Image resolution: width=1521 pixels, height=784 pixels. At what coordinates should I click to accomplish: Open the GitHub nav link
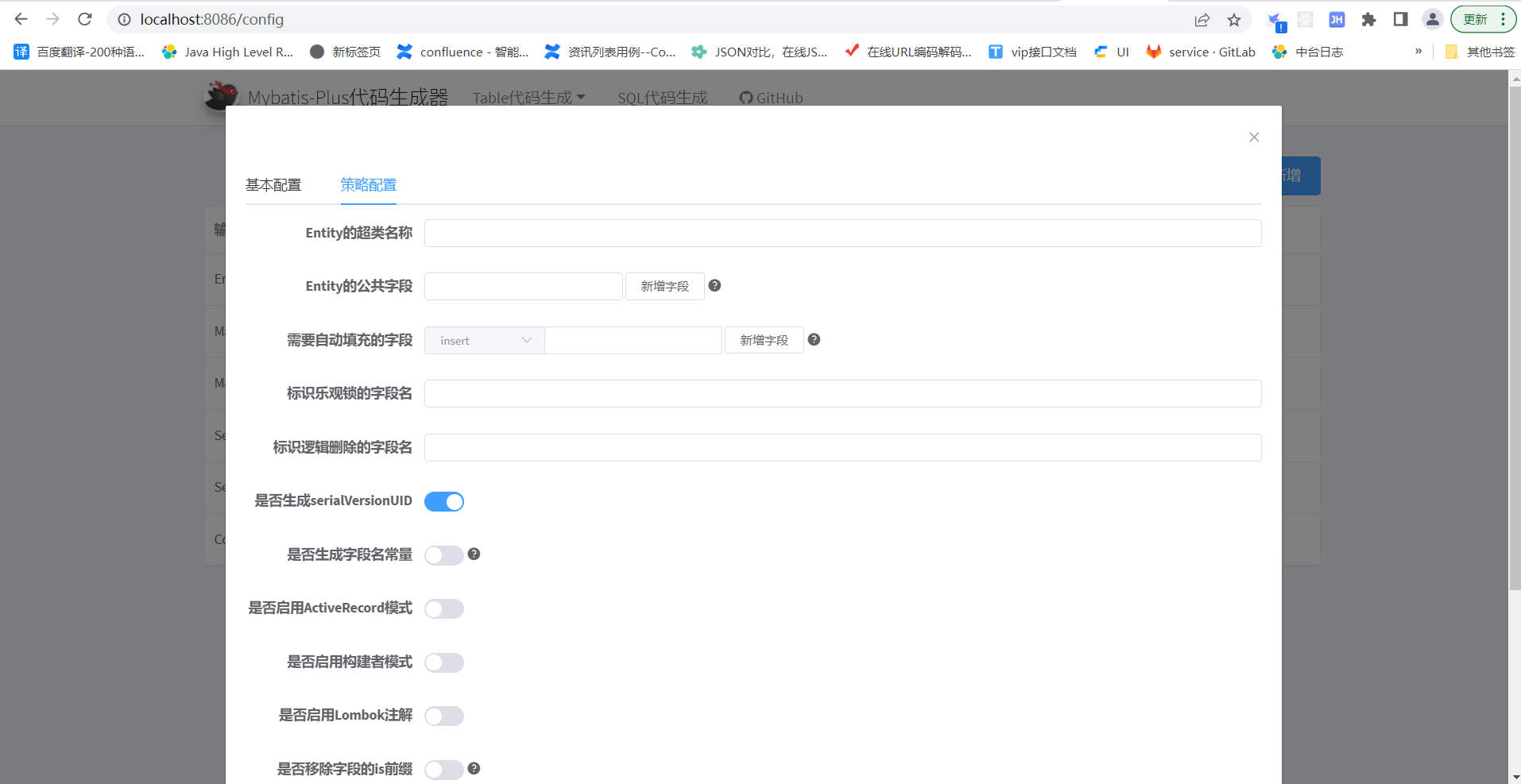tap(771, 98)
